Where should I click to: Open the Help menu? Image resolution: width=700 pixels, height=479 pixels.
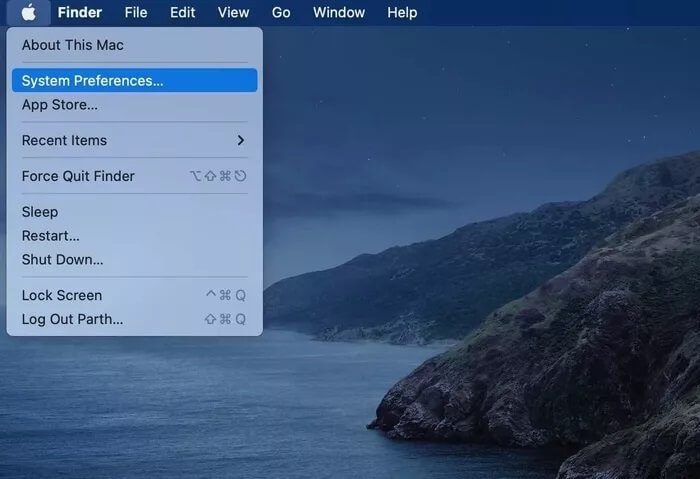click(402, 13)
